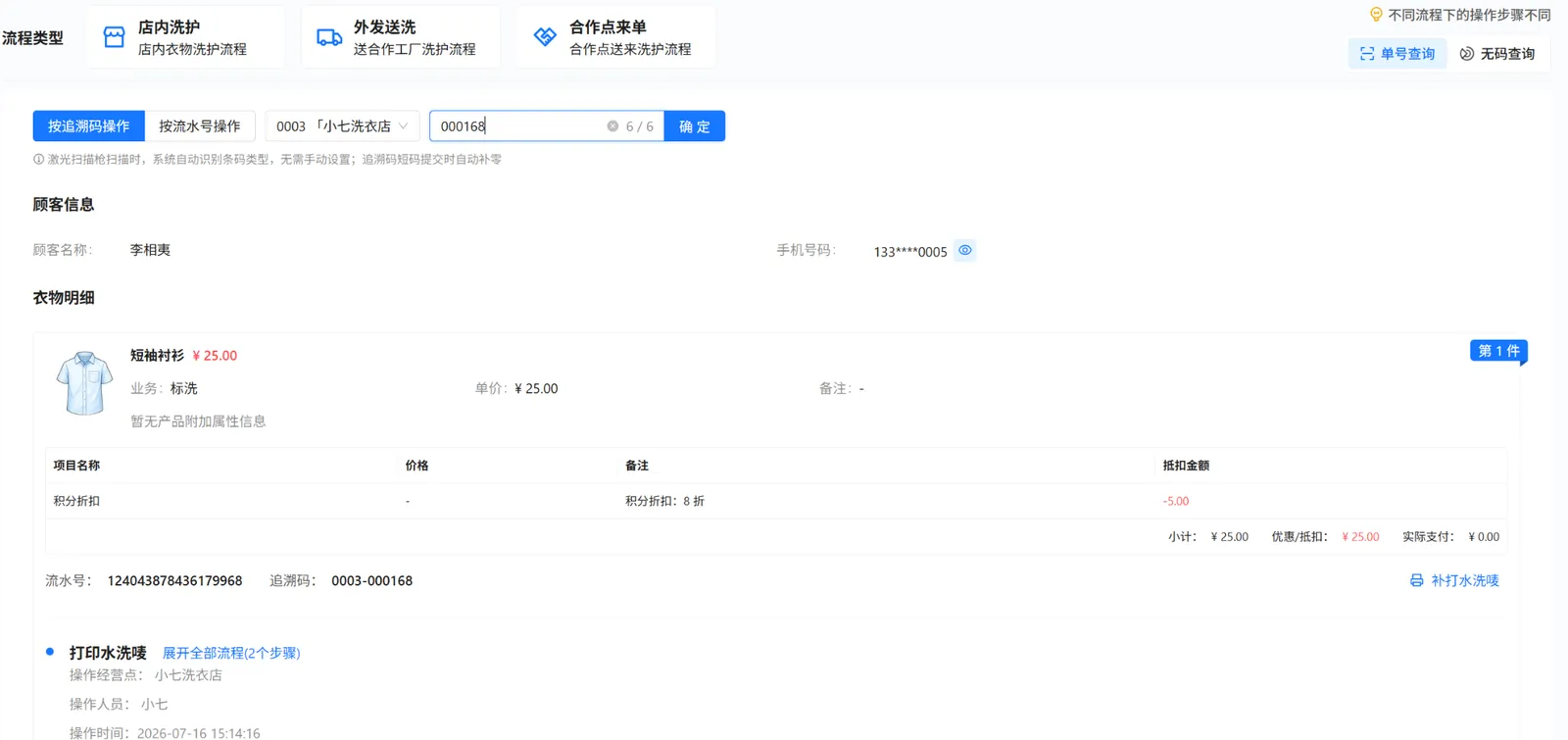1568x740 pixels.
Task: Click the 打印水洗唛 step title
Action: [x=108, y=653]
